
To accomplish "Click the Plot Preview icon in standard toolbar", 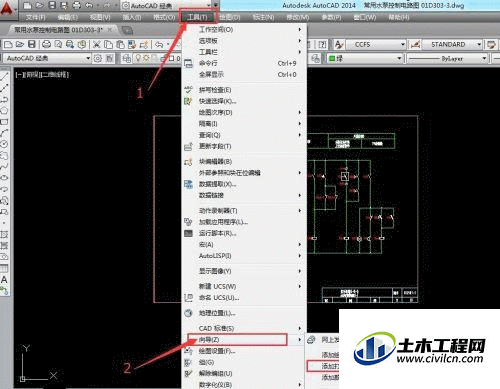I will (58, 44).
